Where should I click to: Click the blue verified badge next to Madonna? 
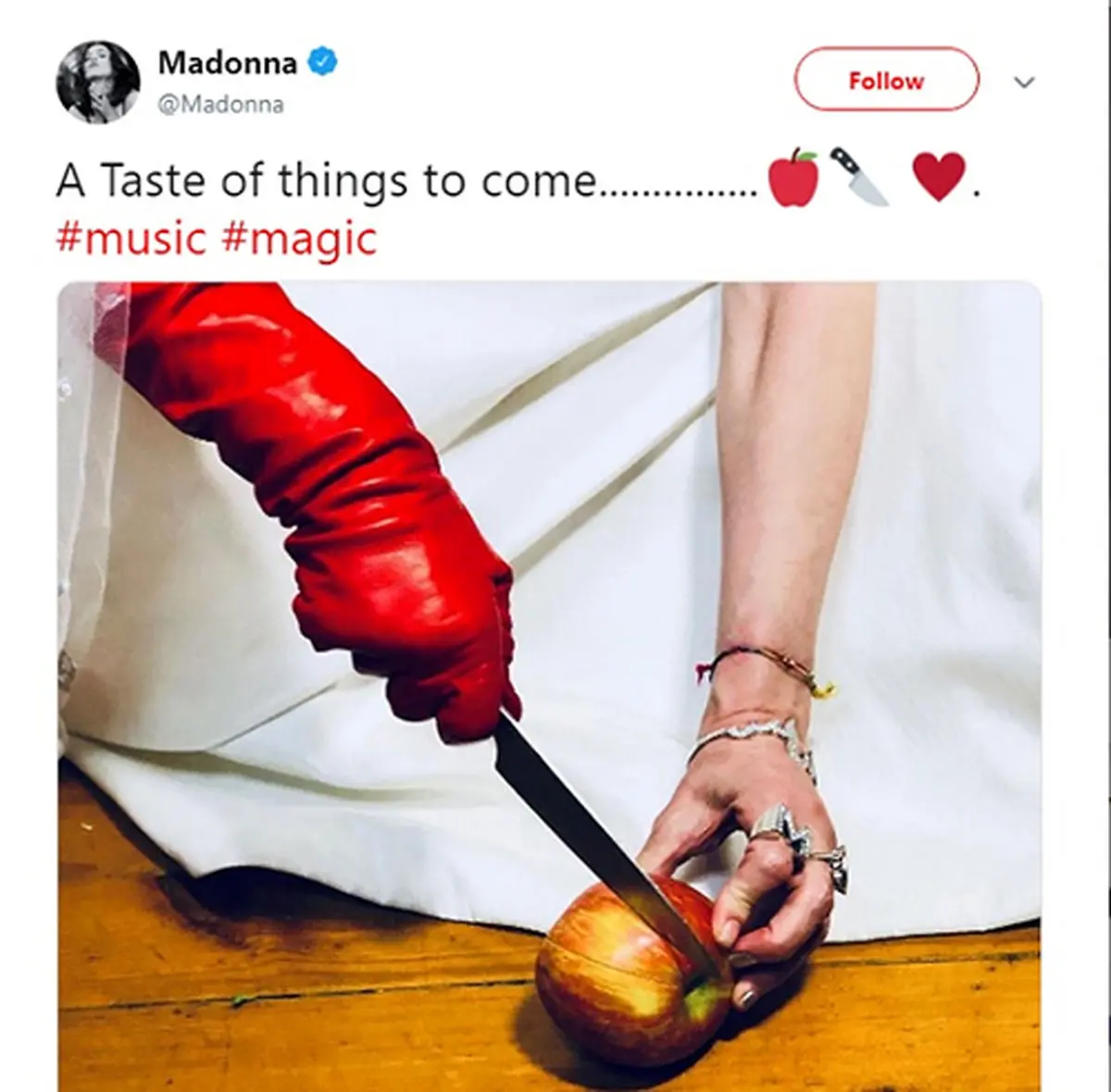(322, 63)
